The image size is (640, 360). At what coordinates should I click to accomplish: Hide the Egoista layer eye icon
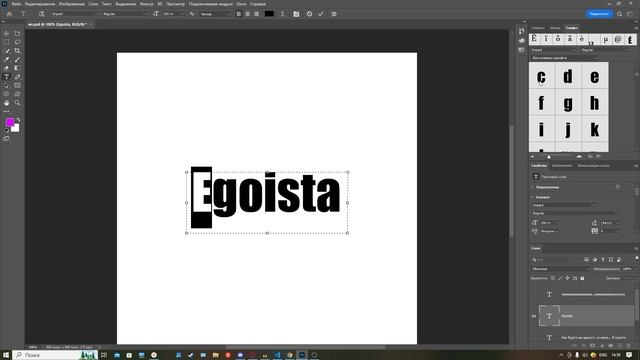pos(533,316)
